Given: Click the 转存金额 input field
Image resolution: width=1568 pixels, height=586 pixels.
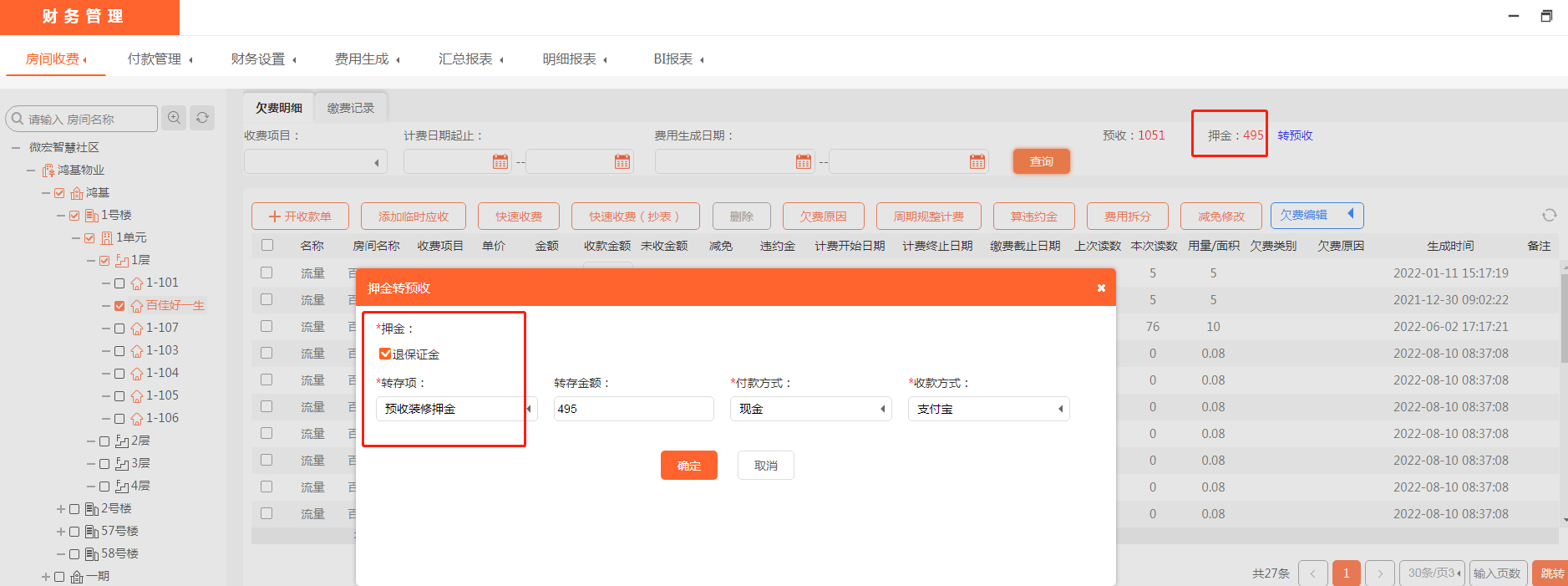Looking at the screenshot, I should [x=633, y=409].
